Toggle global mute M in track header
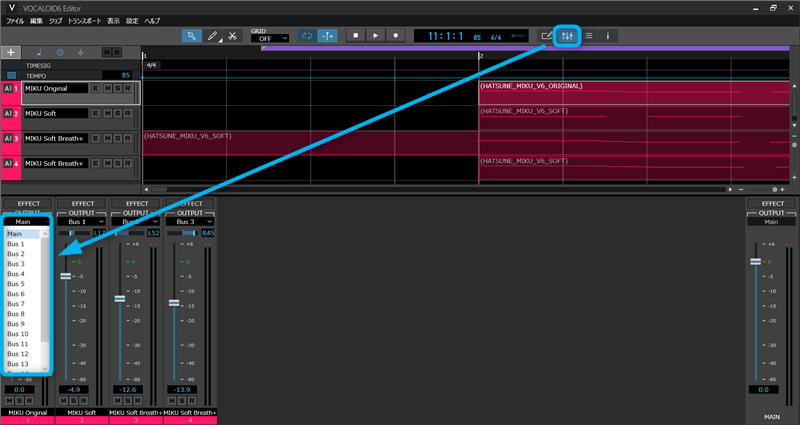This screenshot has height=425, width=800. click(x=107, y=53)
